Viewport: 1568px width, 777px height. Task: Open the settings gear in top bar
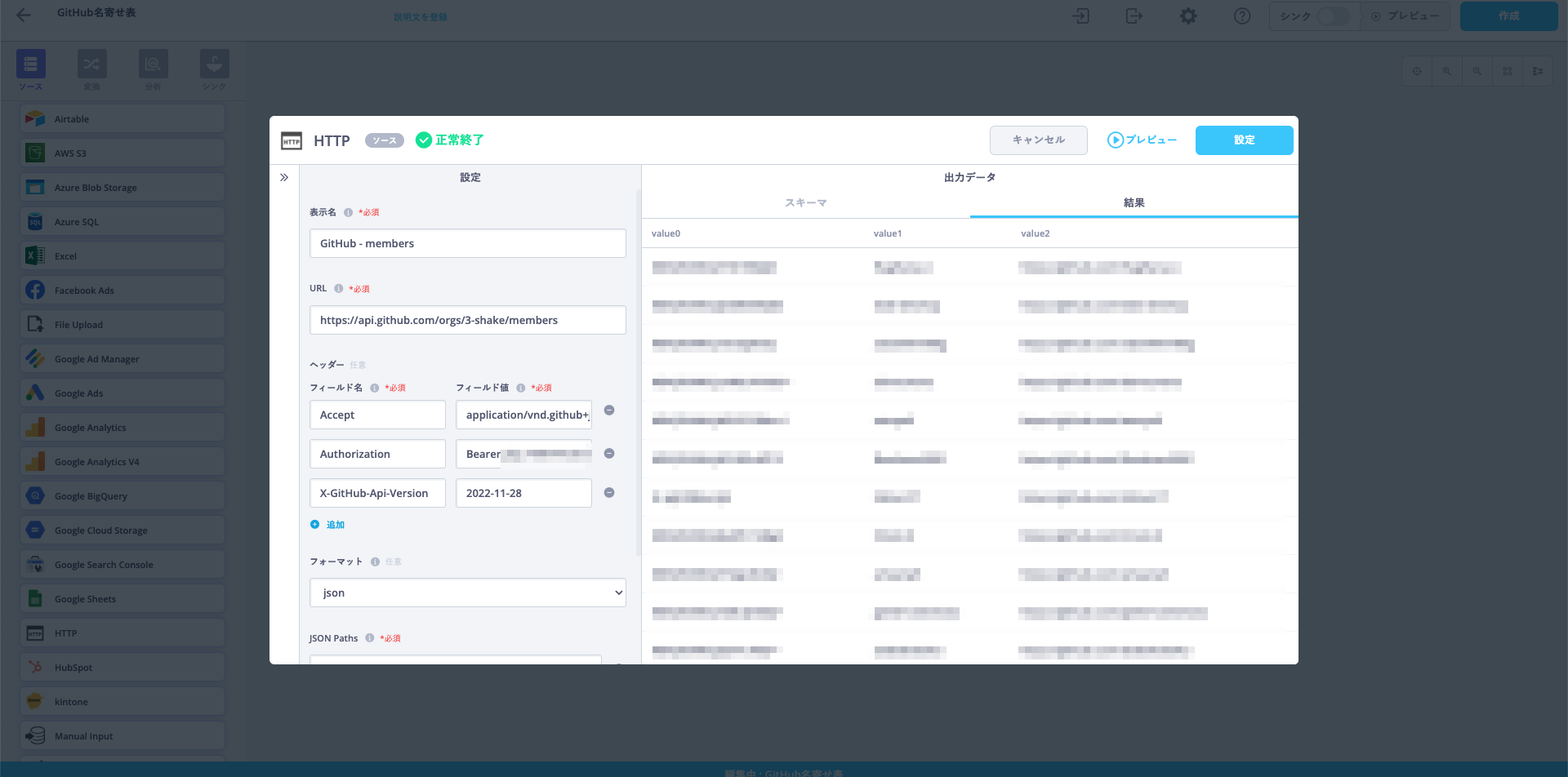tap(1188, 16)
